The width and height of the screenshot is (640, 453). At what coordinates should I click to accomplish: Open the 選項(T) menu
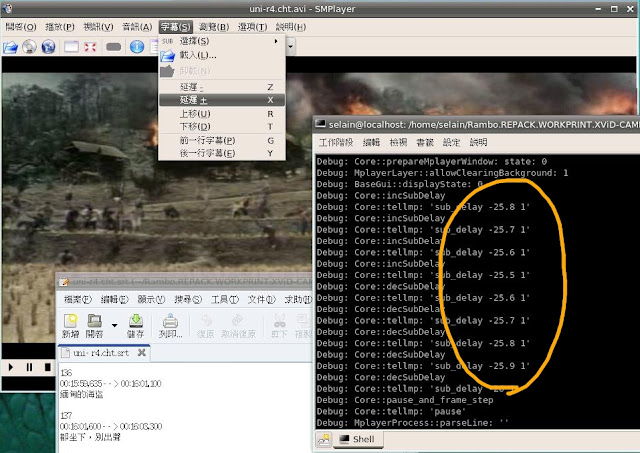tap(253, 27)
